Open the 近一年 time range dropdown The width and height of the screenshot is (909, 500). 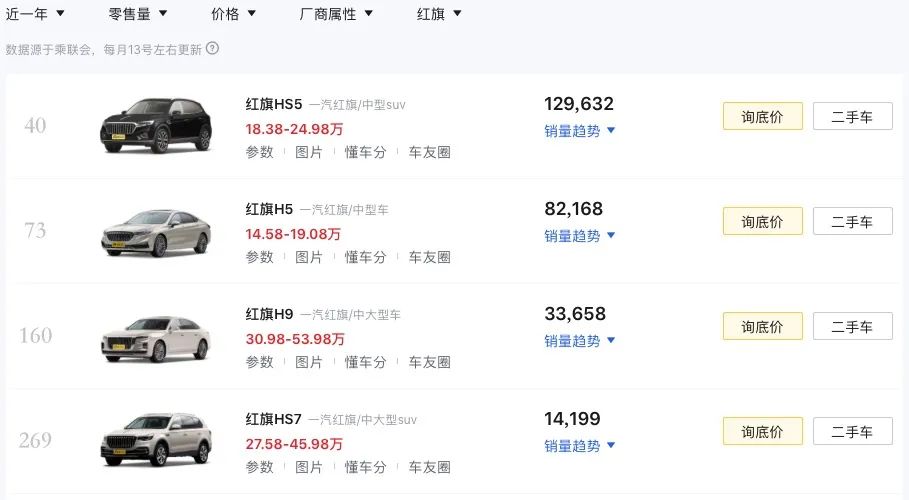click(x=36, y=14)
